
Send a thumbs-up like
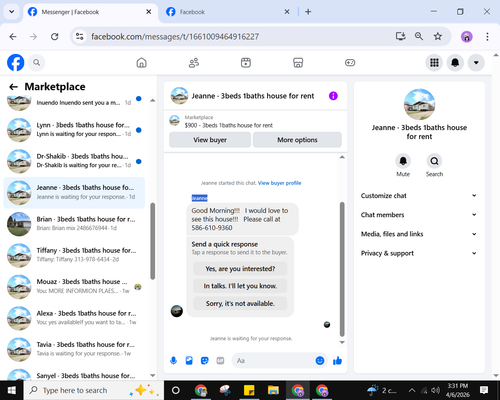(x=337, y=360)
